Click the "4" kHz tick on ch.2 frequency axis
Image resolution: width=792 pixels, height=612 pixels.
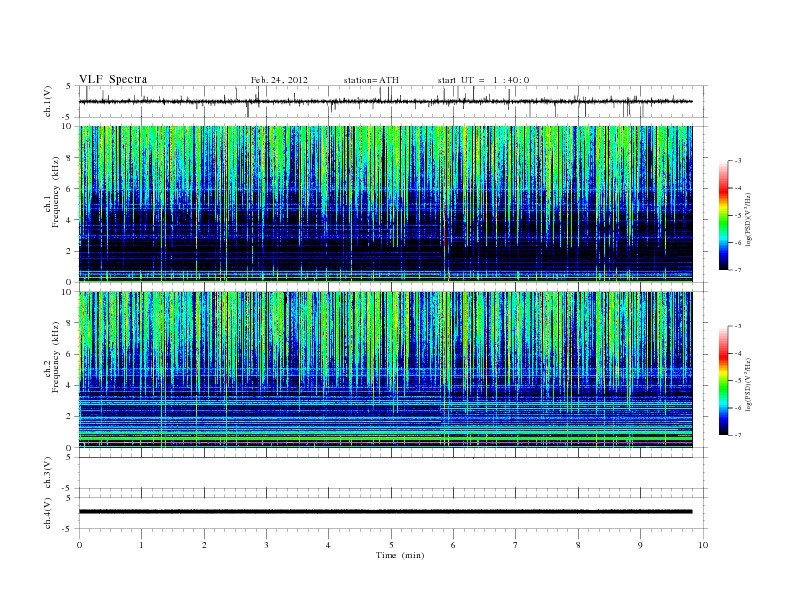[x=69, y=386]
